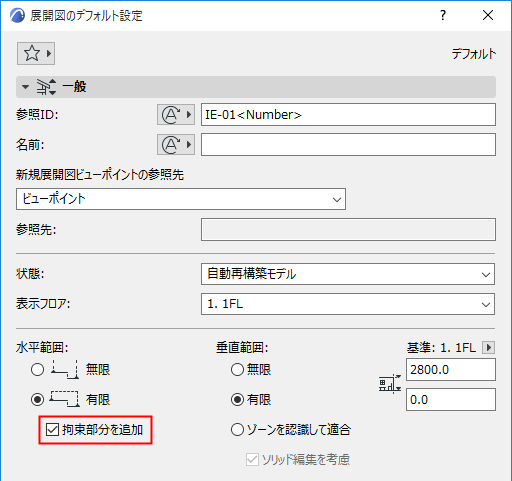Open the 表示フロア dropdown 1. 1FL
512x481 pixels.
[348, 304]
